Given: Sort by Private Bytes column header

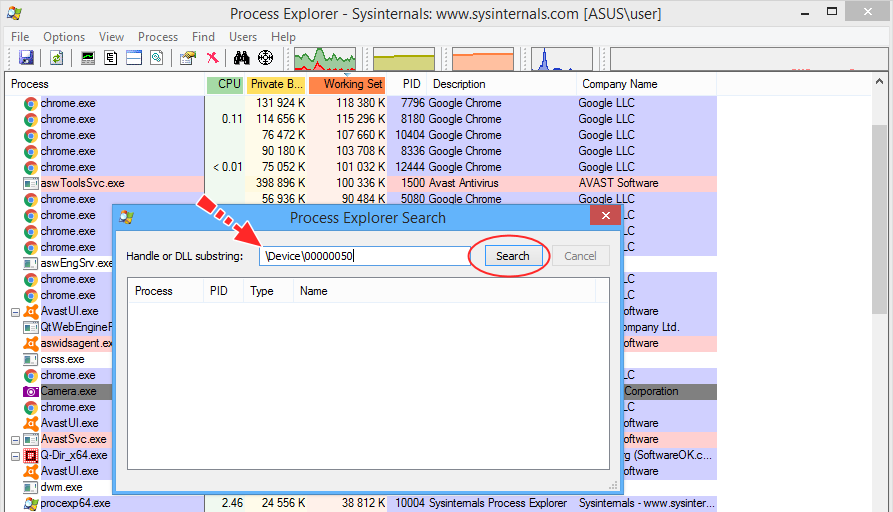Looking at the screenshot, I should [x=276, y=84].
